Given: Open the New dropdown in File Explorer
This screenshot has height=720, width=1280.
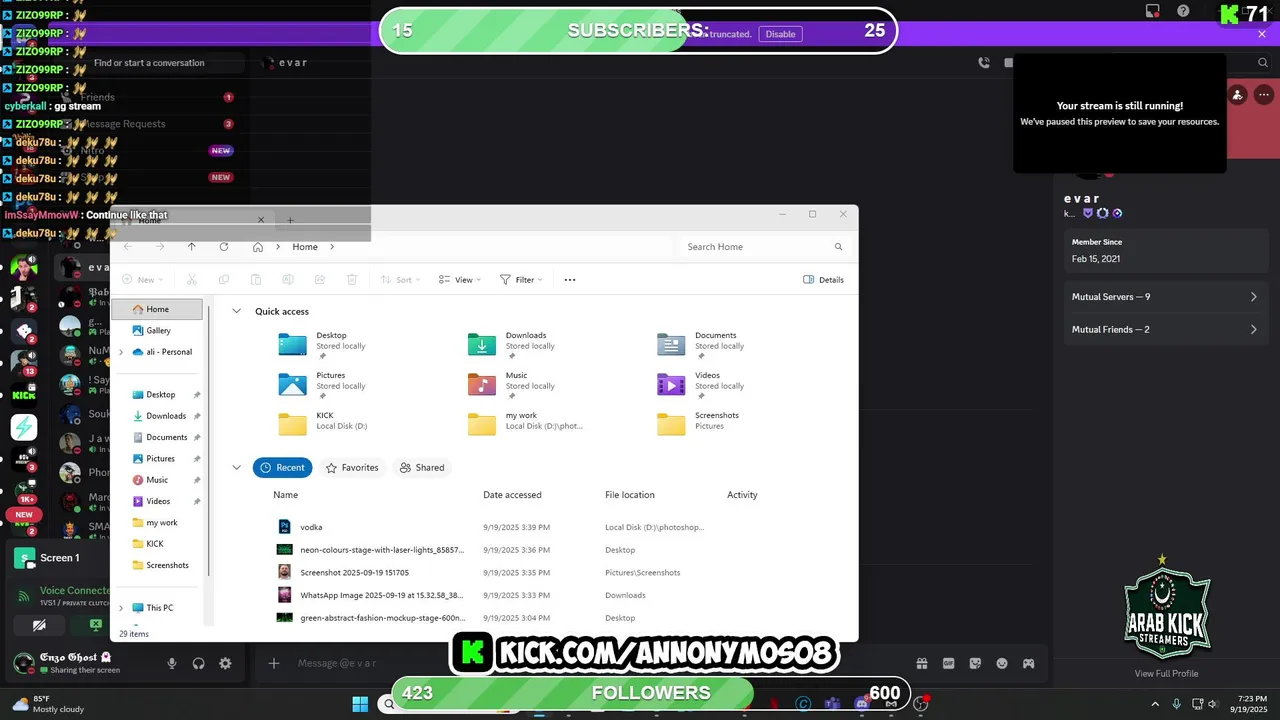Looking at the screenshot, I should pos(141,280).
